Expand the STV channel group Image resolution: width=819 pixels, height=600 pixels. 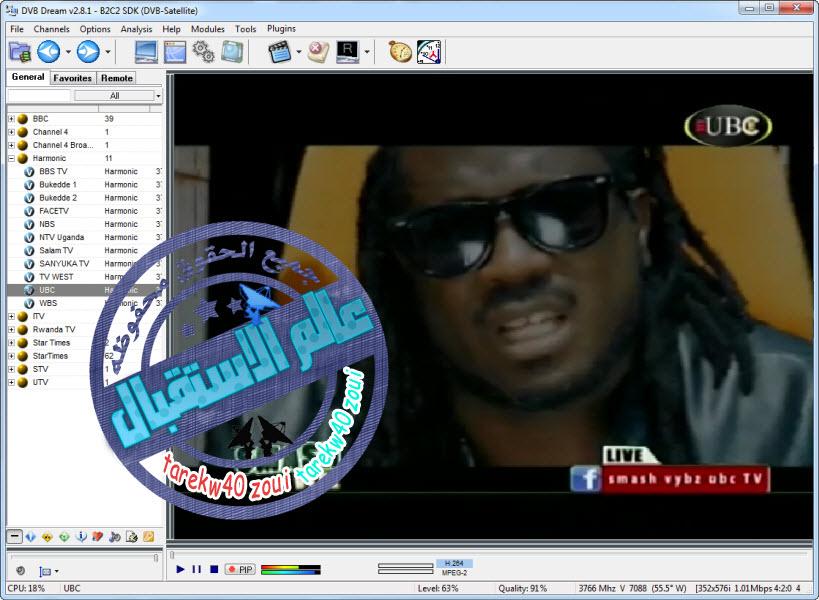(11, 369)
